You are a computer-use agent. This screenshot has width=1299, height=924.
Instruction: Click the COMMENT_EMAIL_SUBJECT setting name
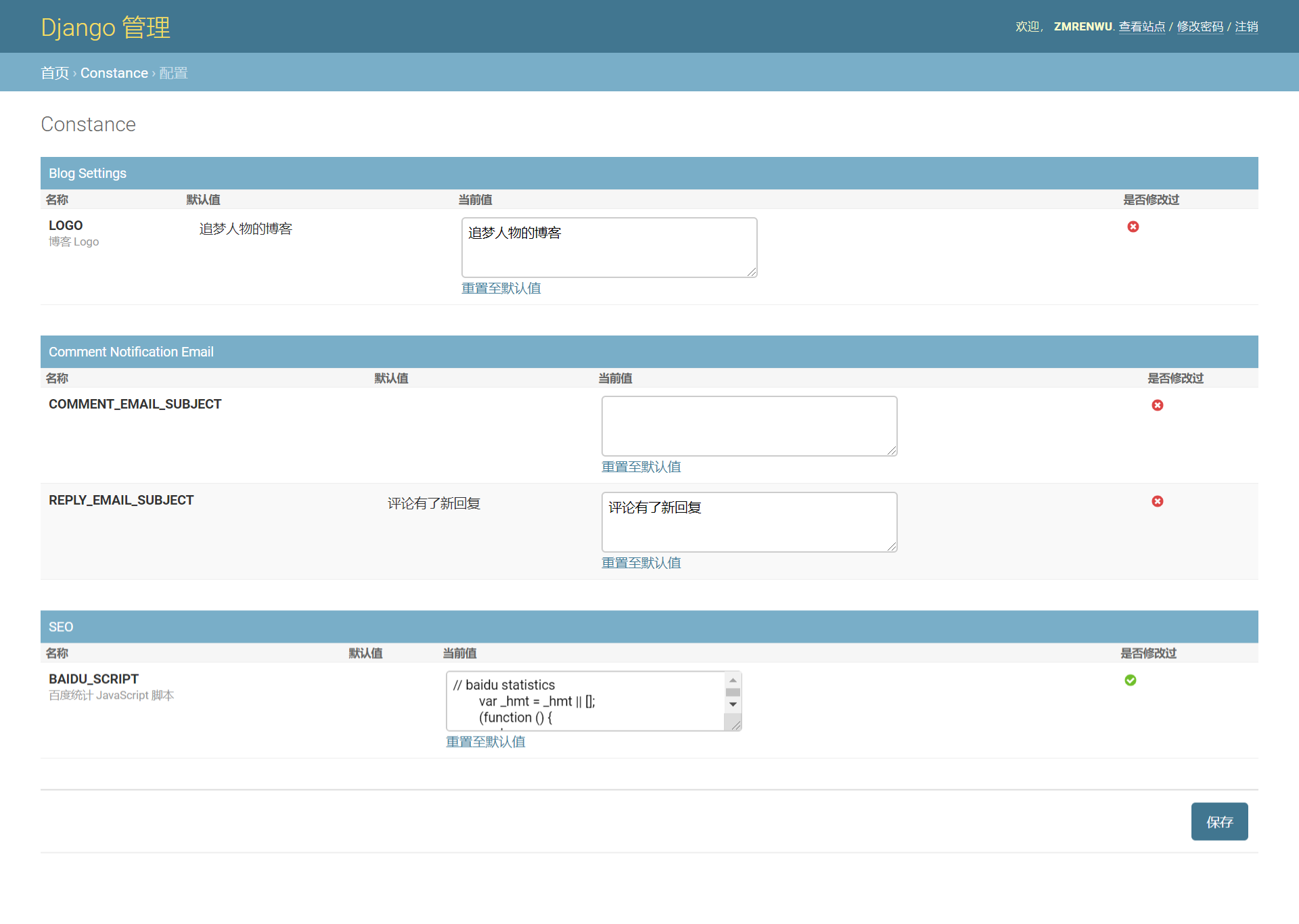pos(135,404)
